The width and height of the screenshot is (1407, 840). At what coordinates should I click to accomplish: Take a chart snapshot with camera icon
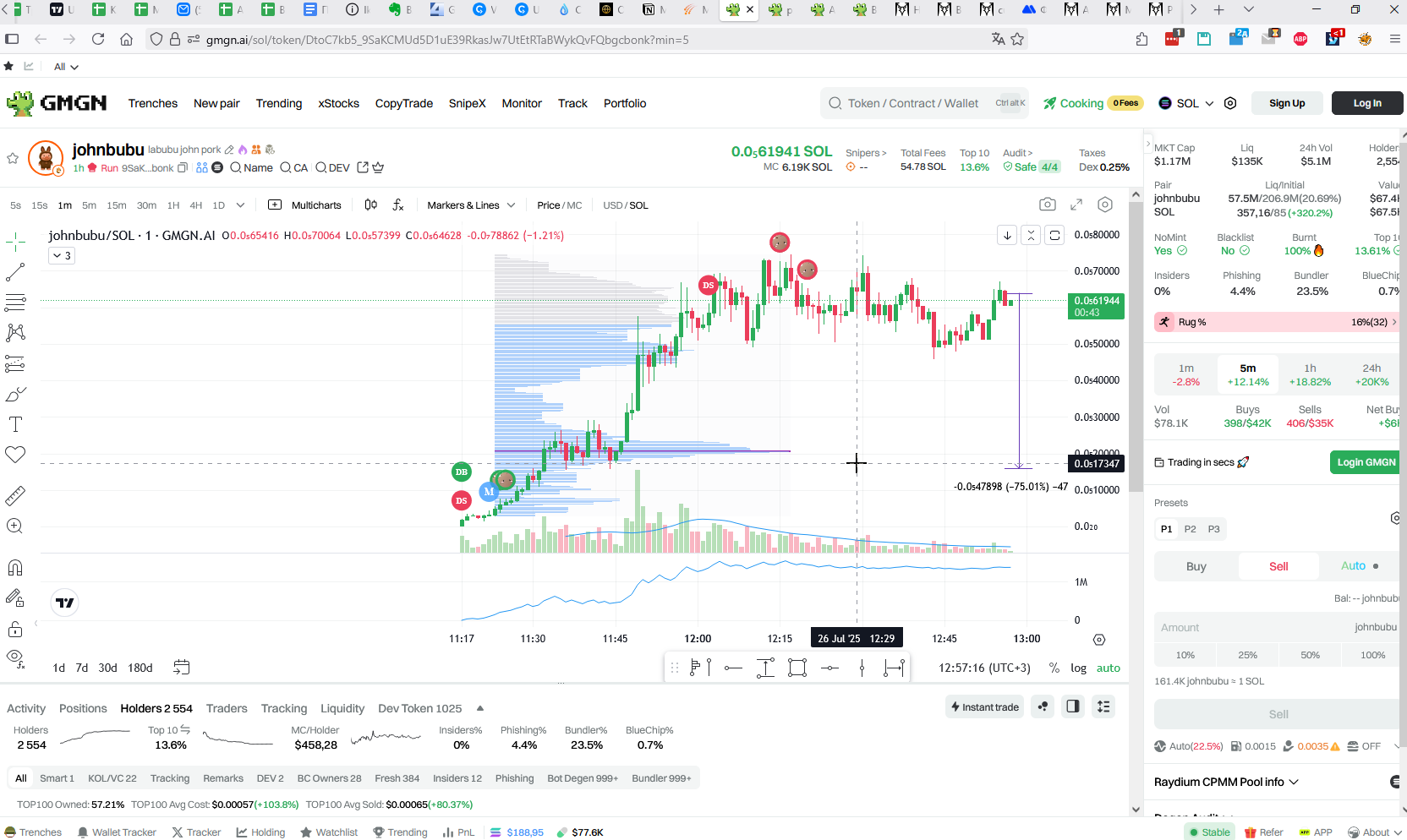1048,205
